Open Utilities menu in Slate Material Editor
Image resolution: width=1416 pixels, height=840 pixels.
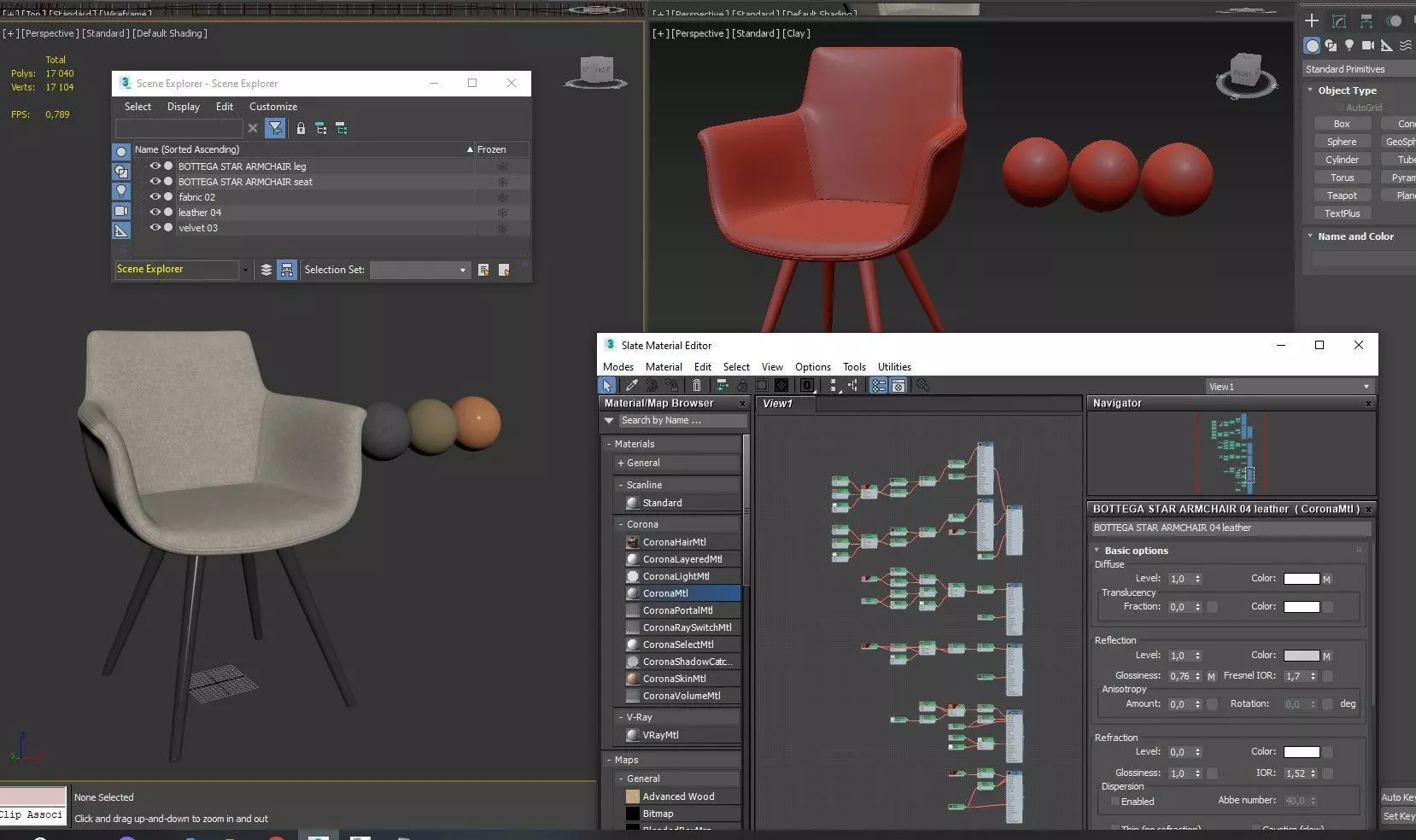pyautogui.click(x=894, y=367)
